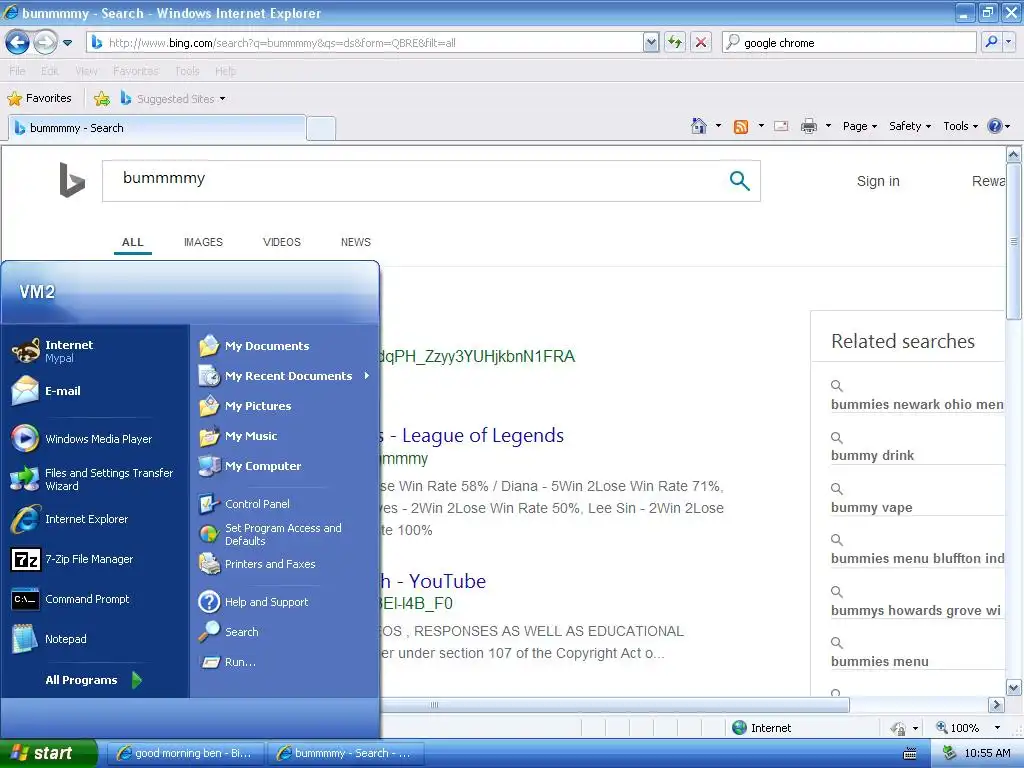Switch to the NEWS tab
The height and width of the screenshot is (768, 1024).
(x=356, y=242)
